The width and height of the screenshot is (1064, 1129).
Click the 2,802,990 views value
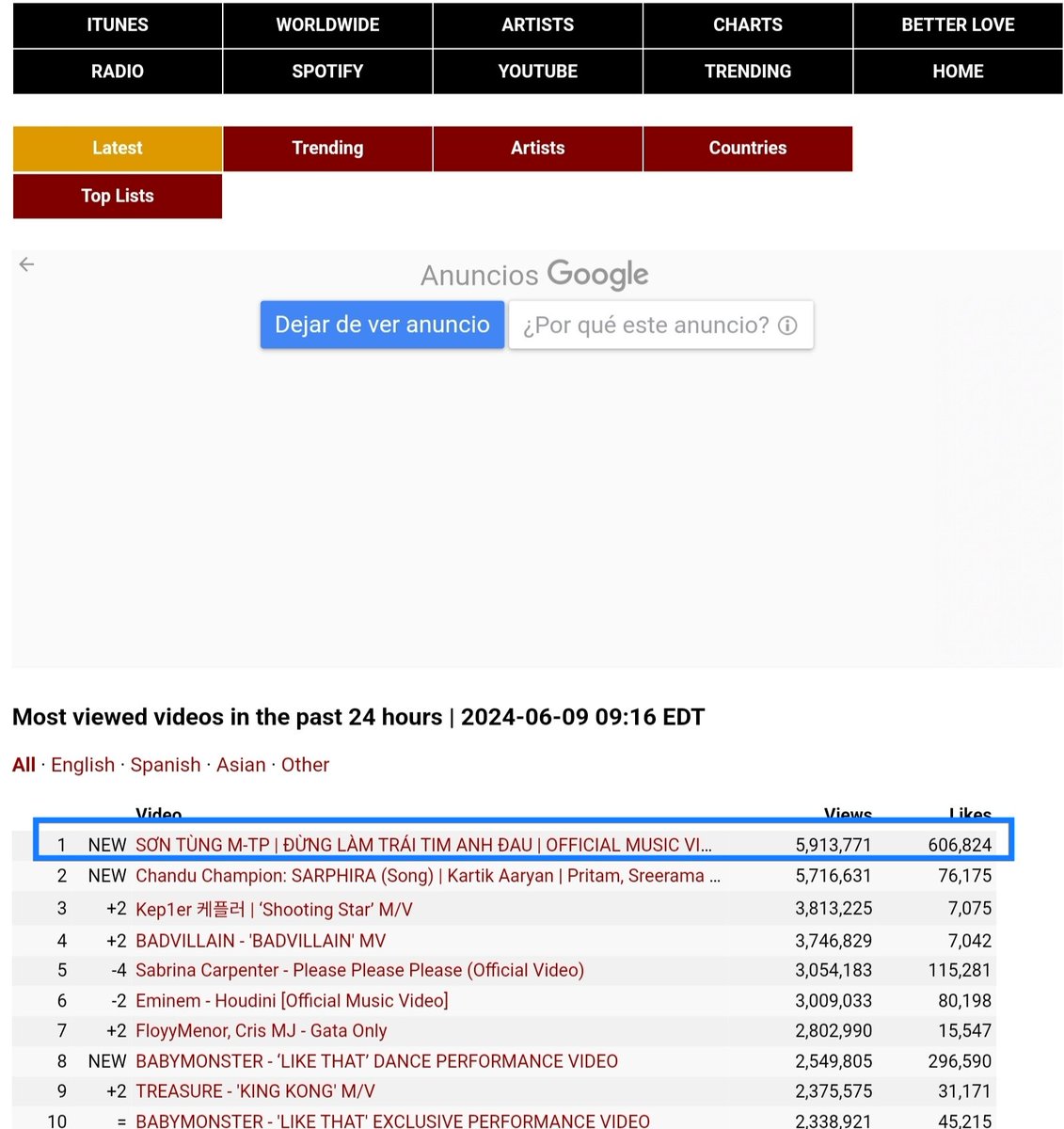click(x=834, y=1031)
